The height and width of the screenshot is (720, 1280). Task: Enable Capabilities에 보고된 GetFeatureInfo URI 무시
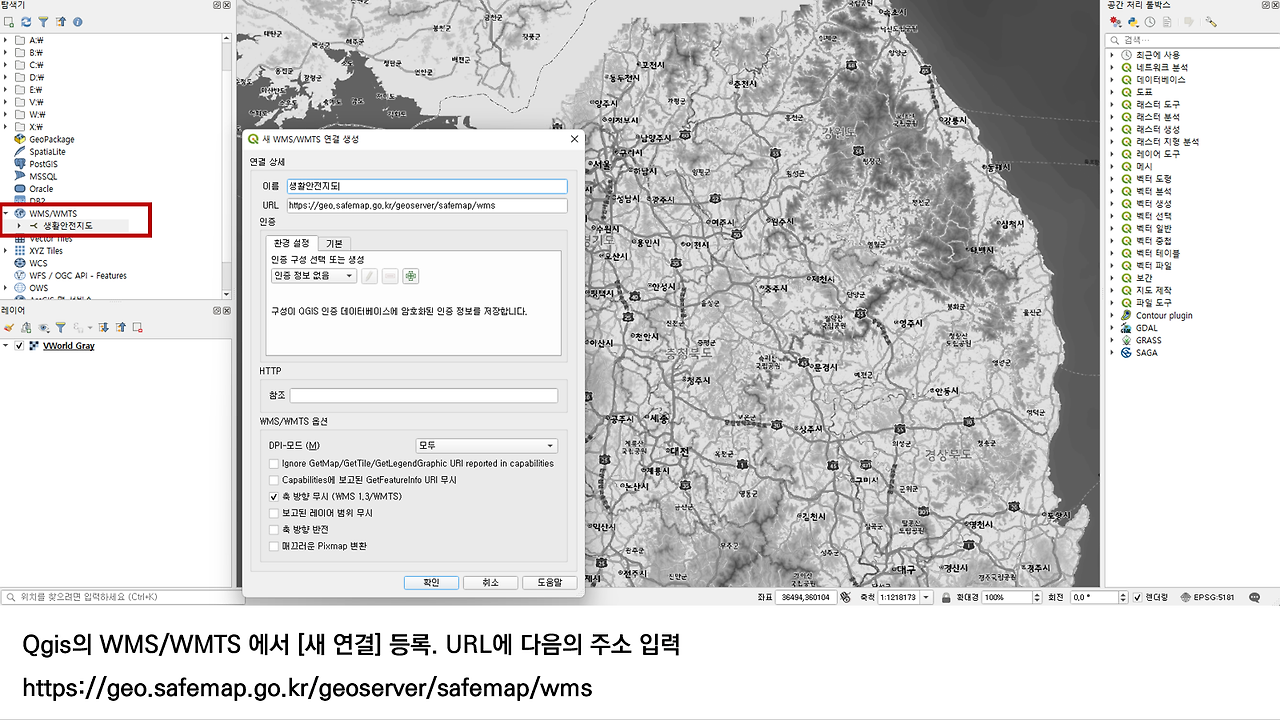pos(274,479)
